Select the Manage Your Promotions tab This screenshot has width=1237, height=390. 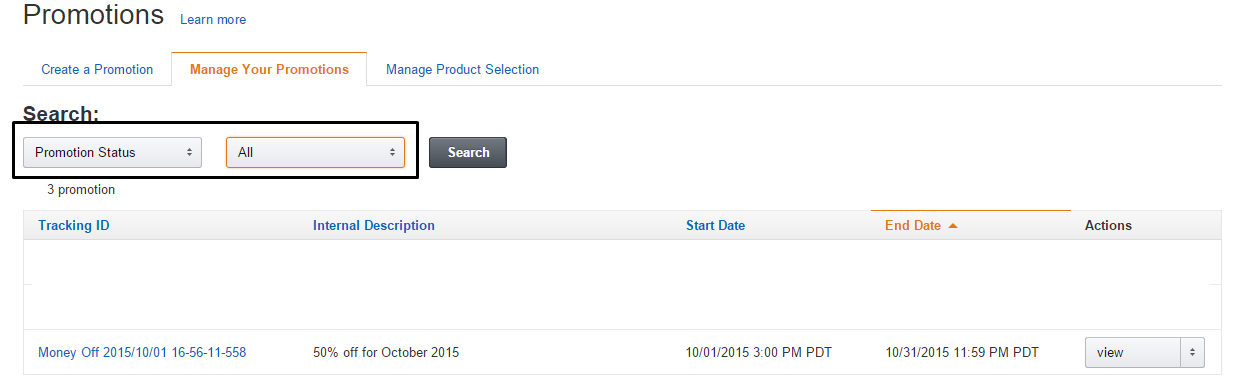[269, 69]
